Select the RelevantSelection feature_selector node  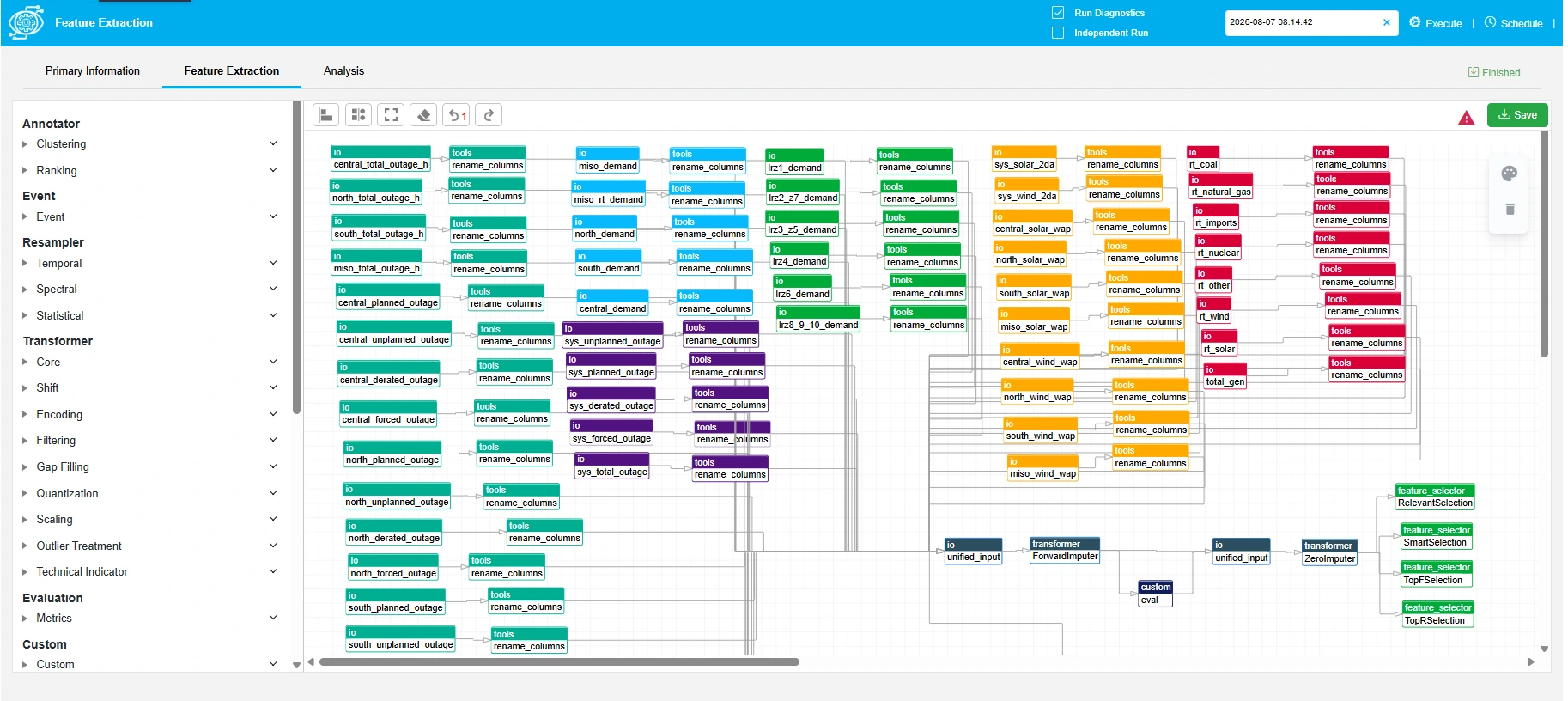coord(1435,497)
